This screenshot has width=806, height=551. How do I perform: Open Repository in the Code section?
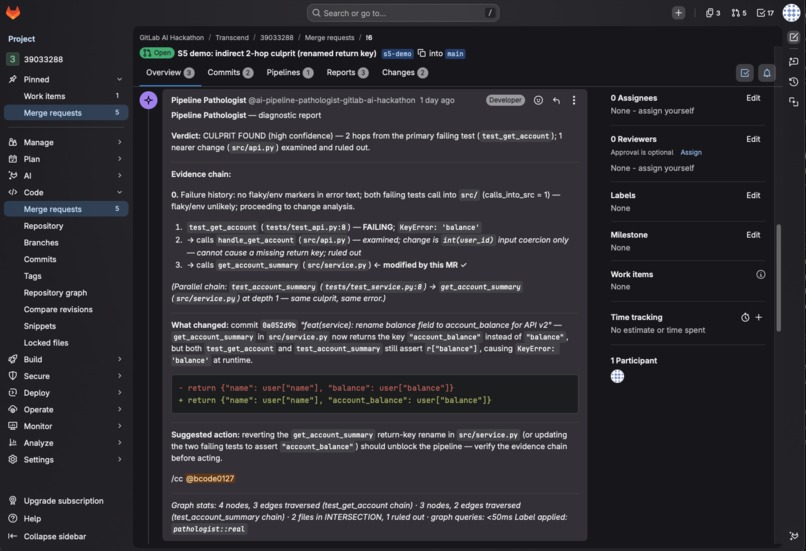pyautogui.click(x=66, y=226)
